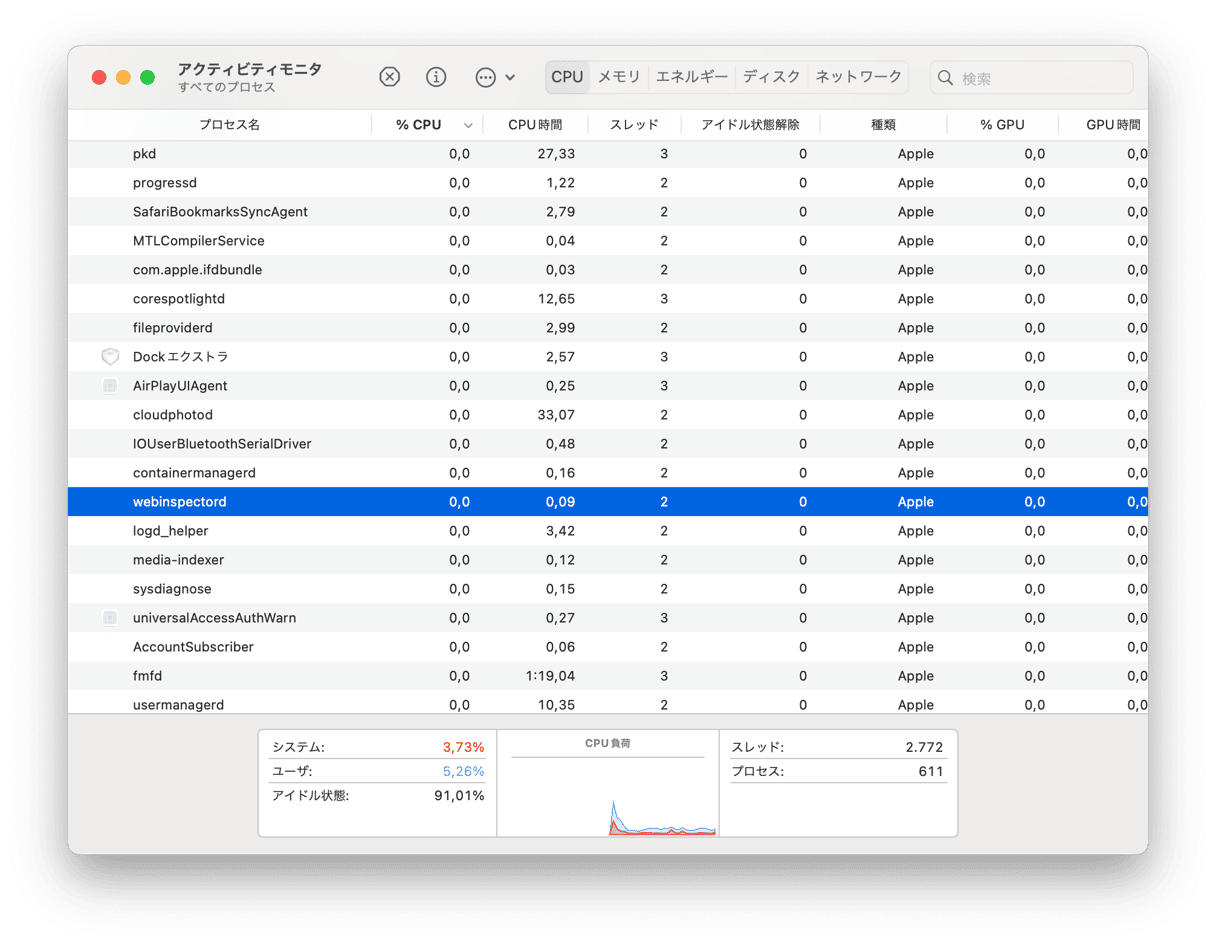Sort by スレッド column header
Screen dimensions: 1216x944
(634, 125)
